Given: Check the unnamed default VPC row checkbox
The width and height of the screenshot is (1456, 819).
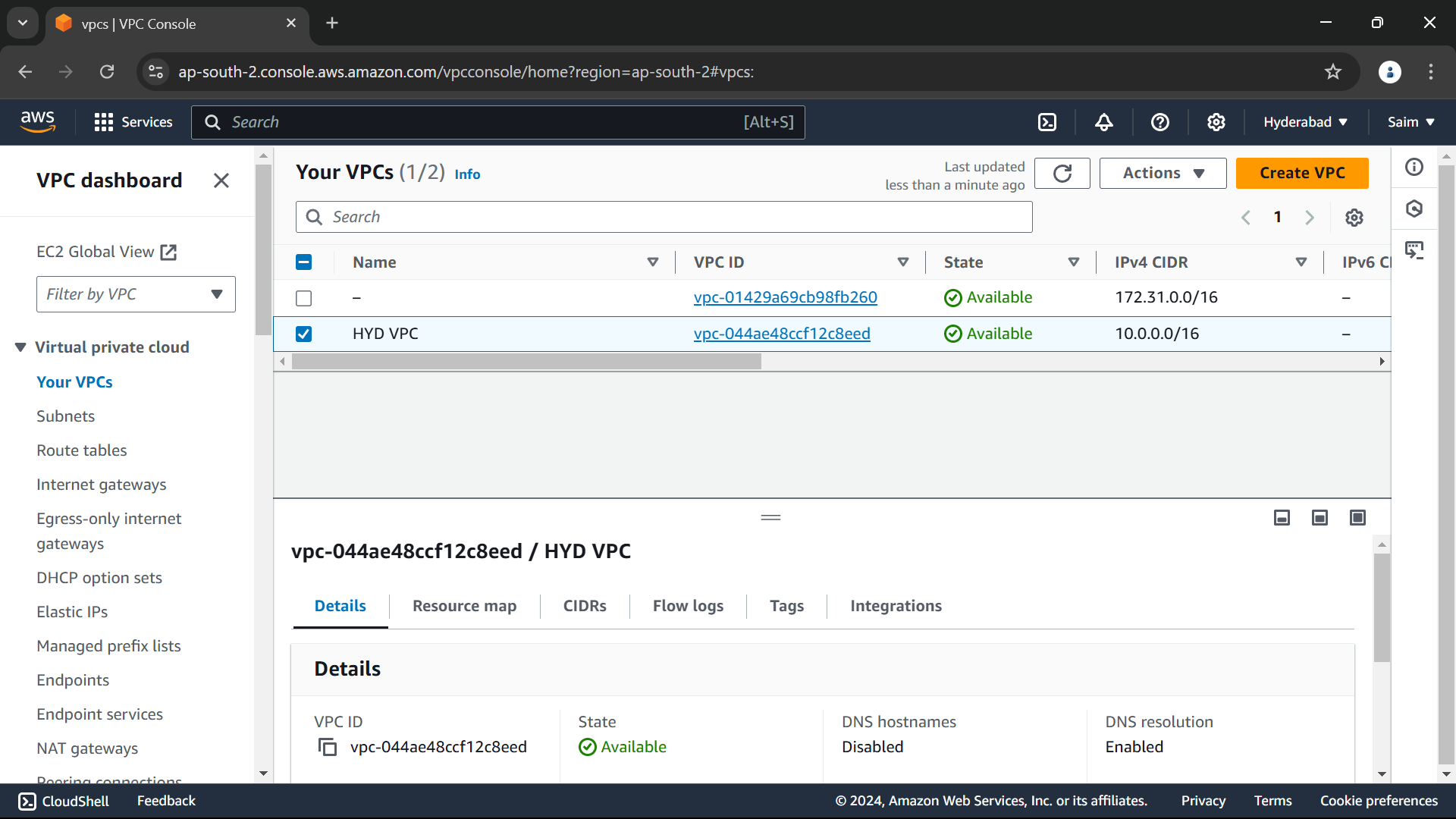Looking at the screenshot, I should 303,298.
